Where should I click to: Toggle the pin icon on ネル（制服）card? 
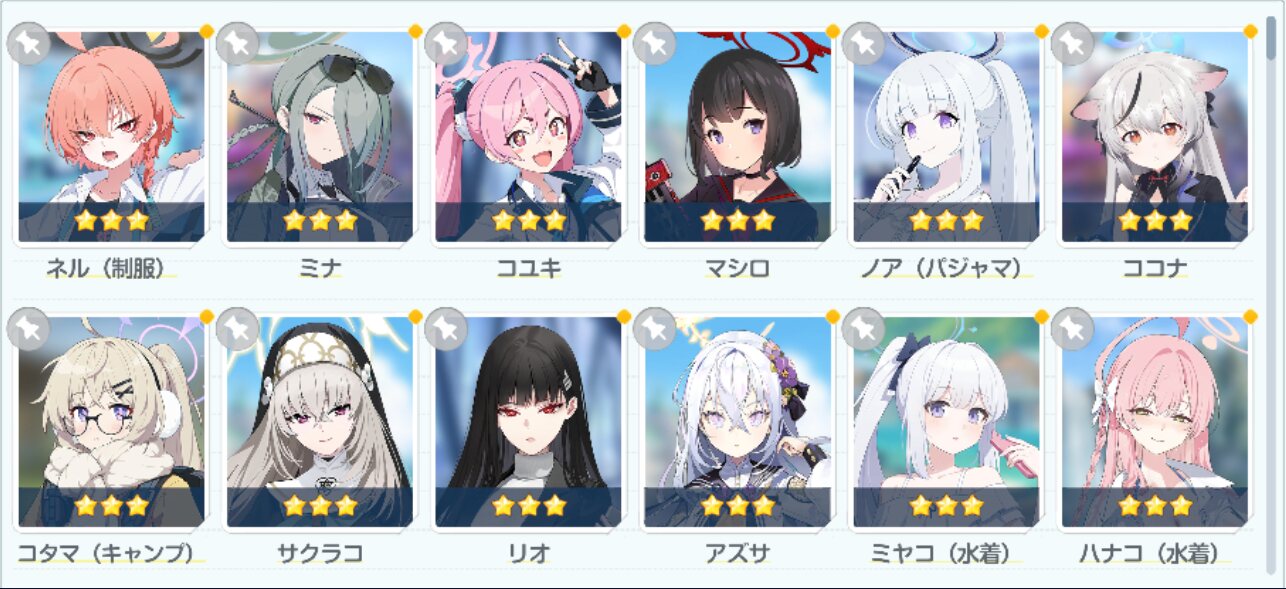coord(28,44)
